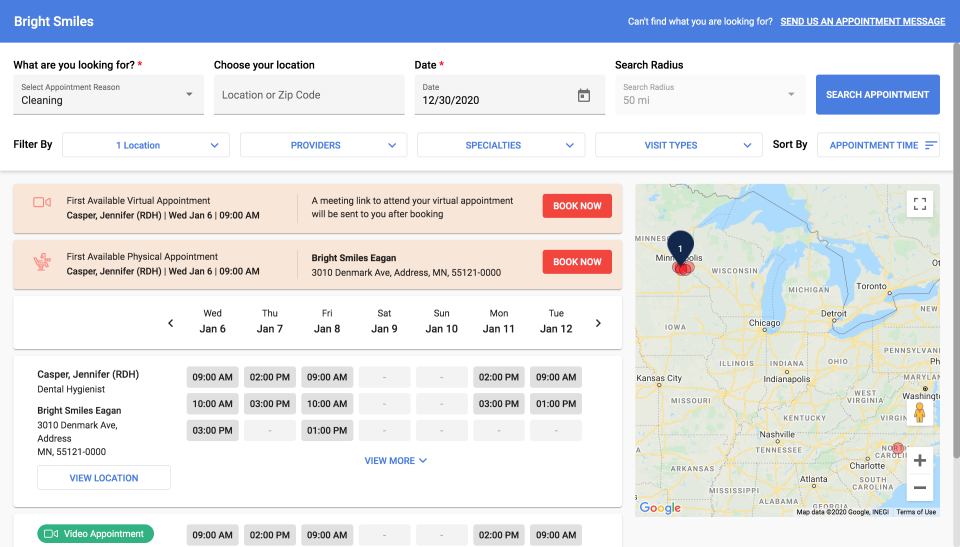
Task: Click the Wed Jan 6 date header
Action: [x=212, y=321]
